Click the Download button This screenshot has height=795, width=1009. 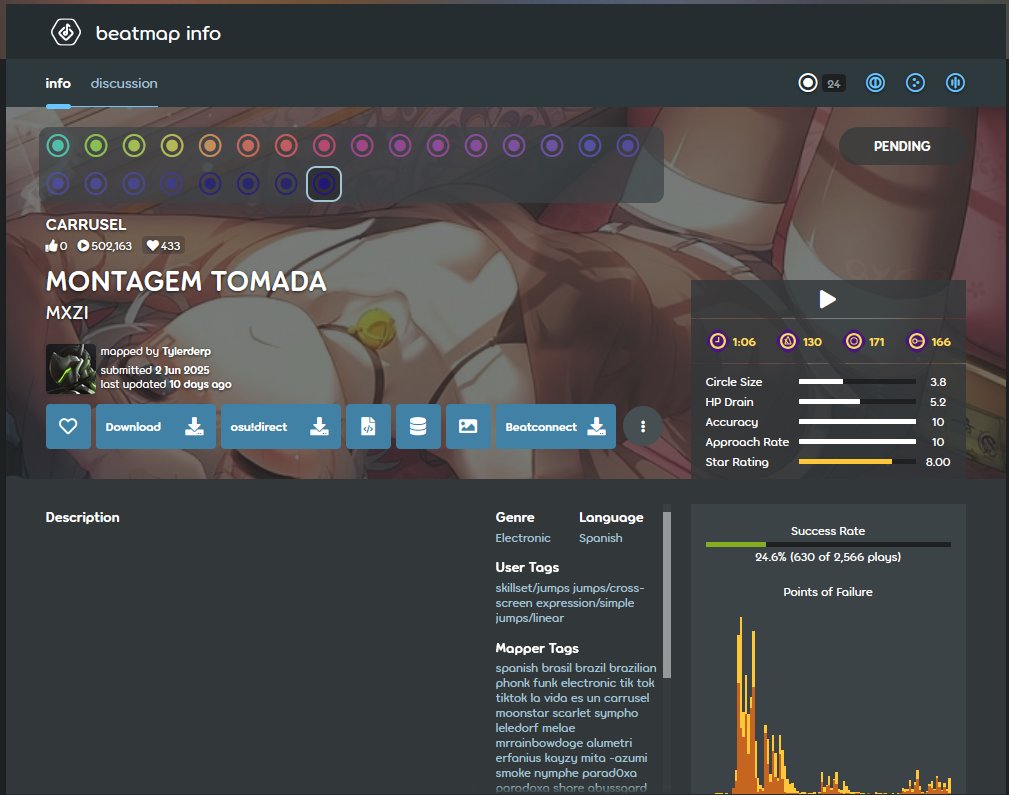[156, 426]
